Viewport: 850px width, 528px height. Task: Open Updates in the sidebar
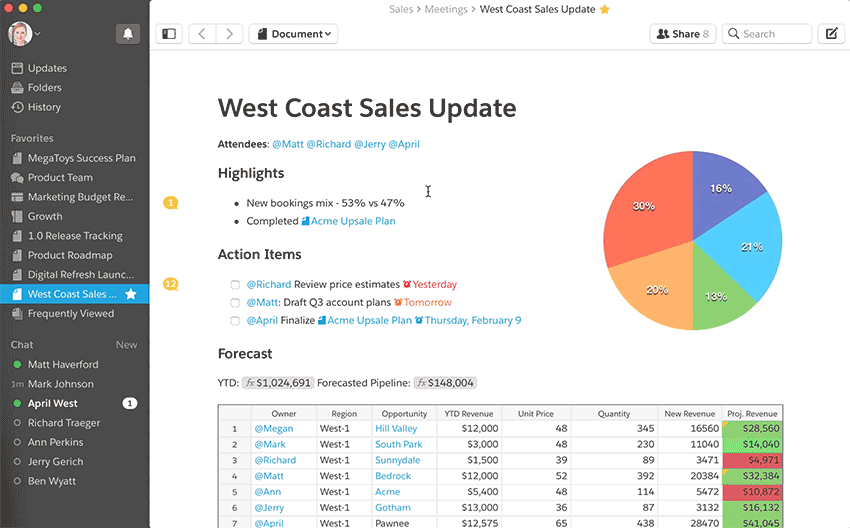point(47,68)
